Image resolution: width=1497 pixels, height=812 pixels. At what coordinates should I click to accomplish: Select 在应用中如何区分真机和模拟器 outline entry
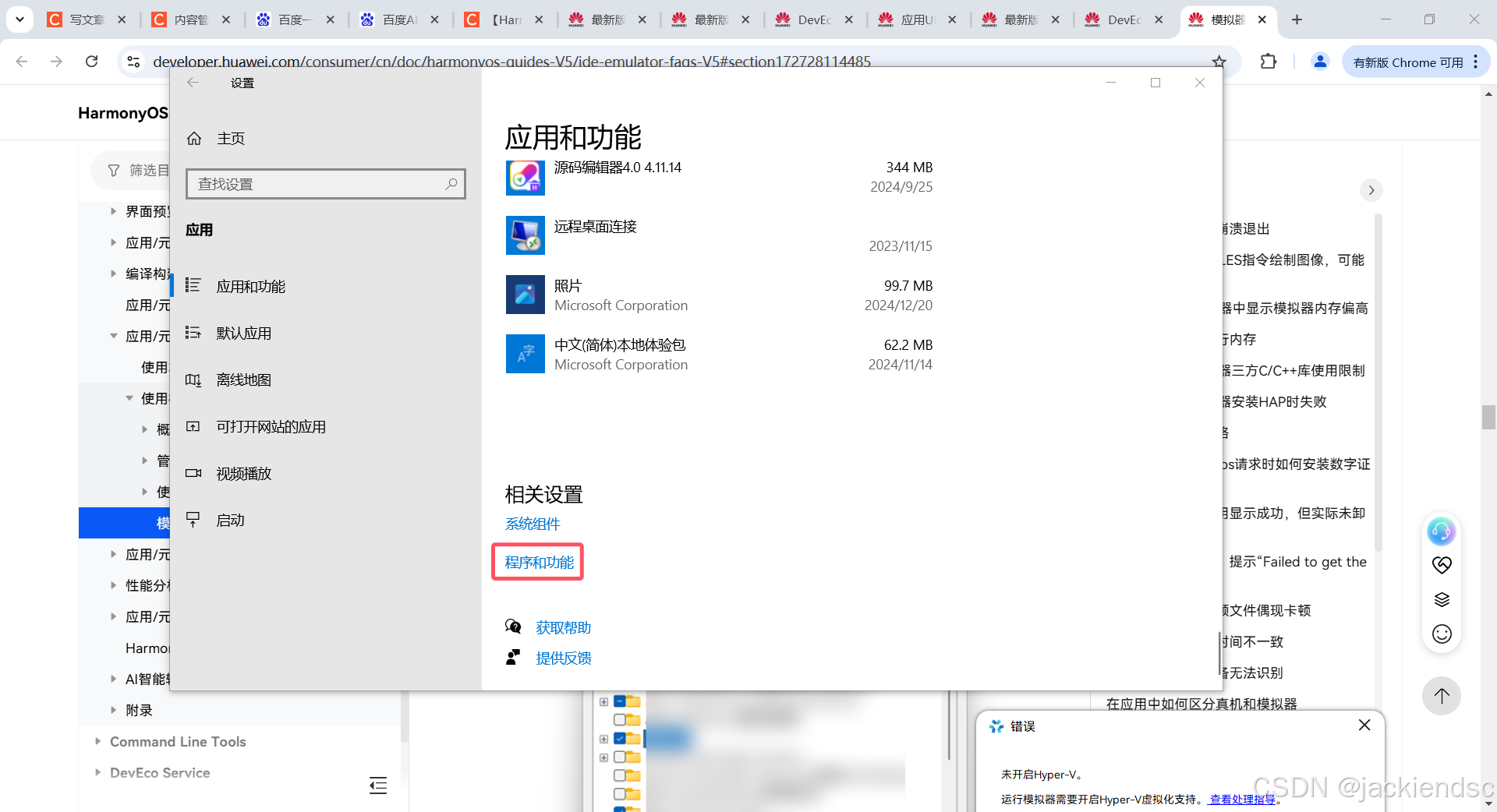coord(1201,704)
